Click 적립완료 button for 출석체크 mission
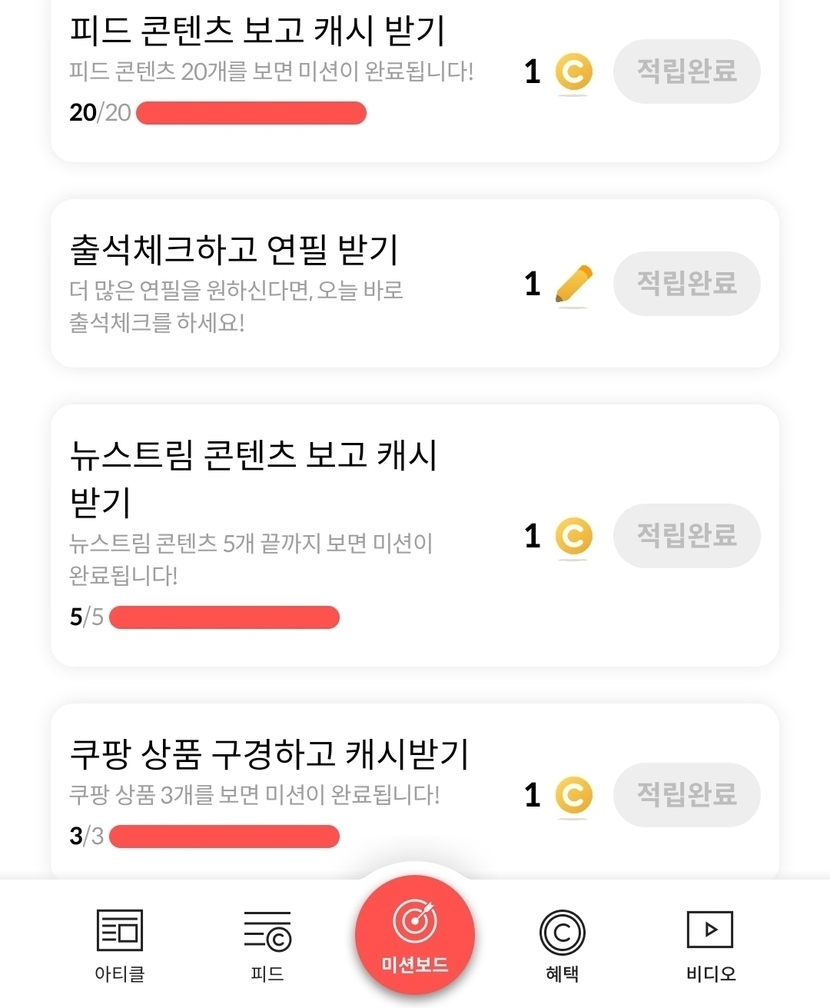This screenshot has width=830, height=1008. [686, 284]
